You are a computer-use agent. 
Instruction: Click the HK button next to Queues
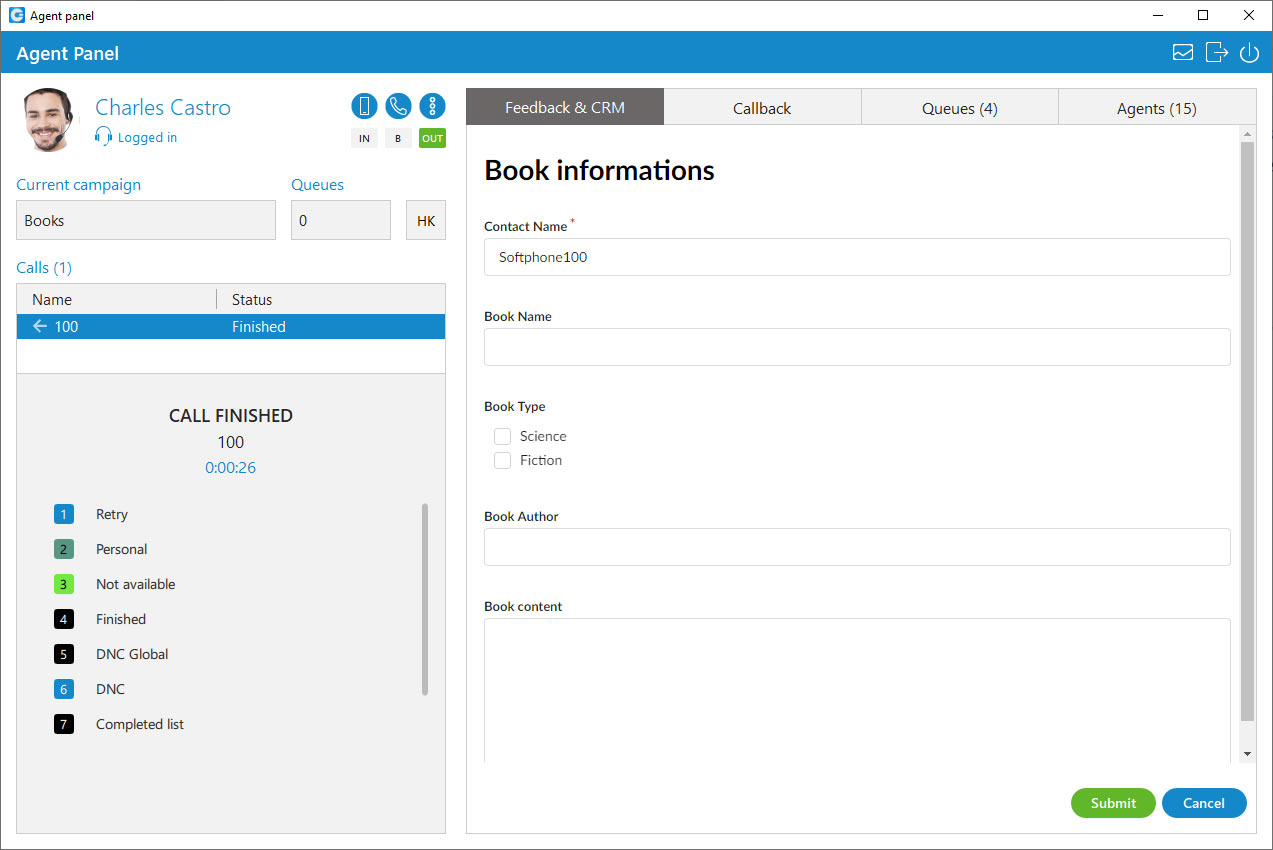click(425, 219)
